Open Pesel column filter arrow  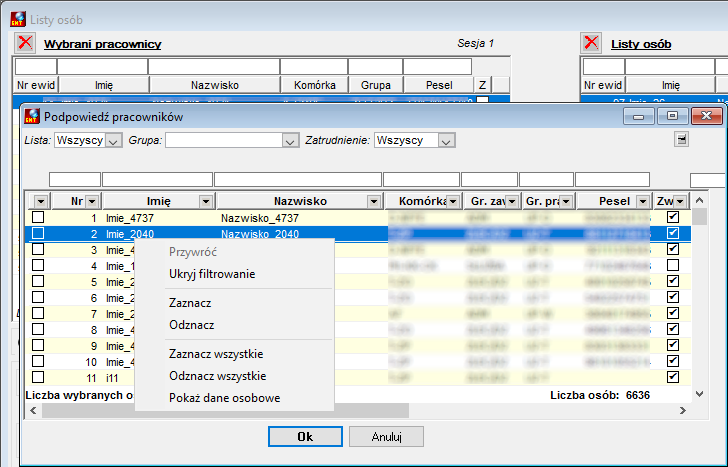643,201
